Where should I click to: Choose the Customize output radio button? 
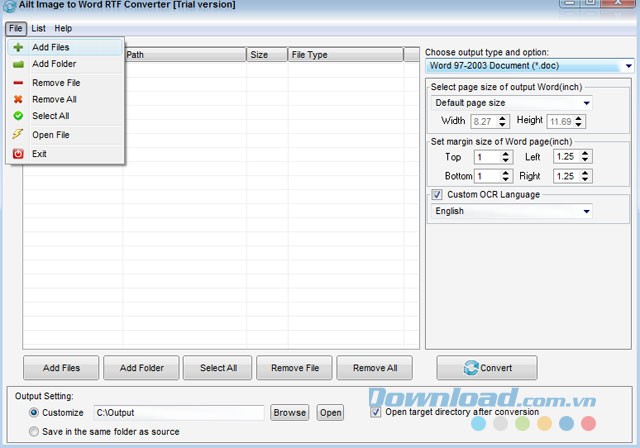pos(35,412)
